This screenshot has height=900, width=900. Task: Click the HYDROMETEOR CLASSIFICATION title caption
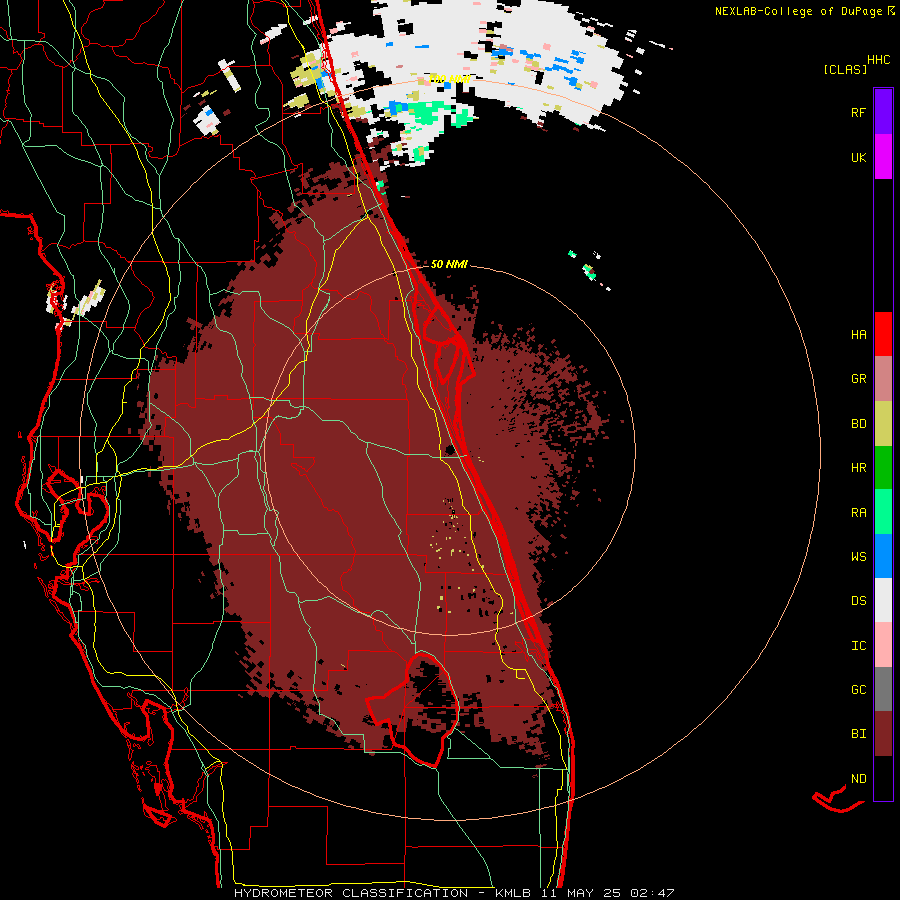[x=351, y=893]
